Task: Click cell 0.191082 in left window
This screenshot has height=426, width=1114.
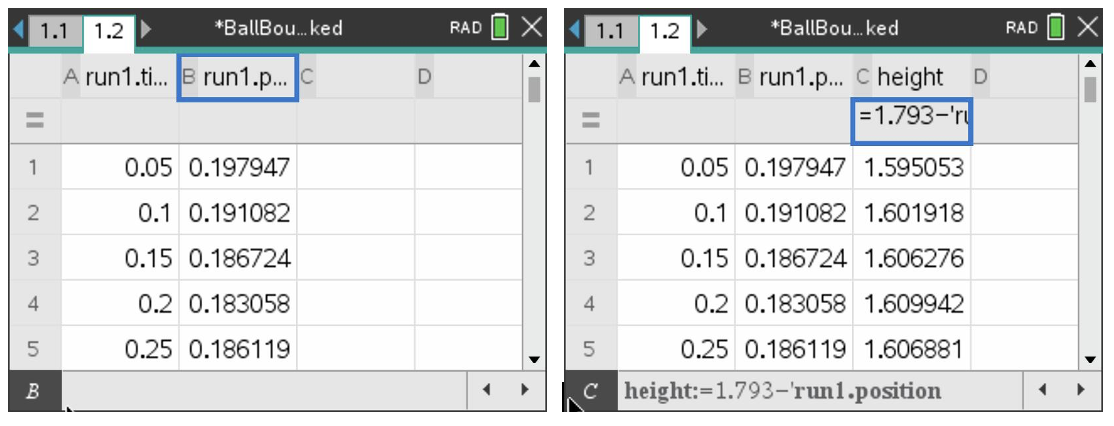Action: [238, 212]
